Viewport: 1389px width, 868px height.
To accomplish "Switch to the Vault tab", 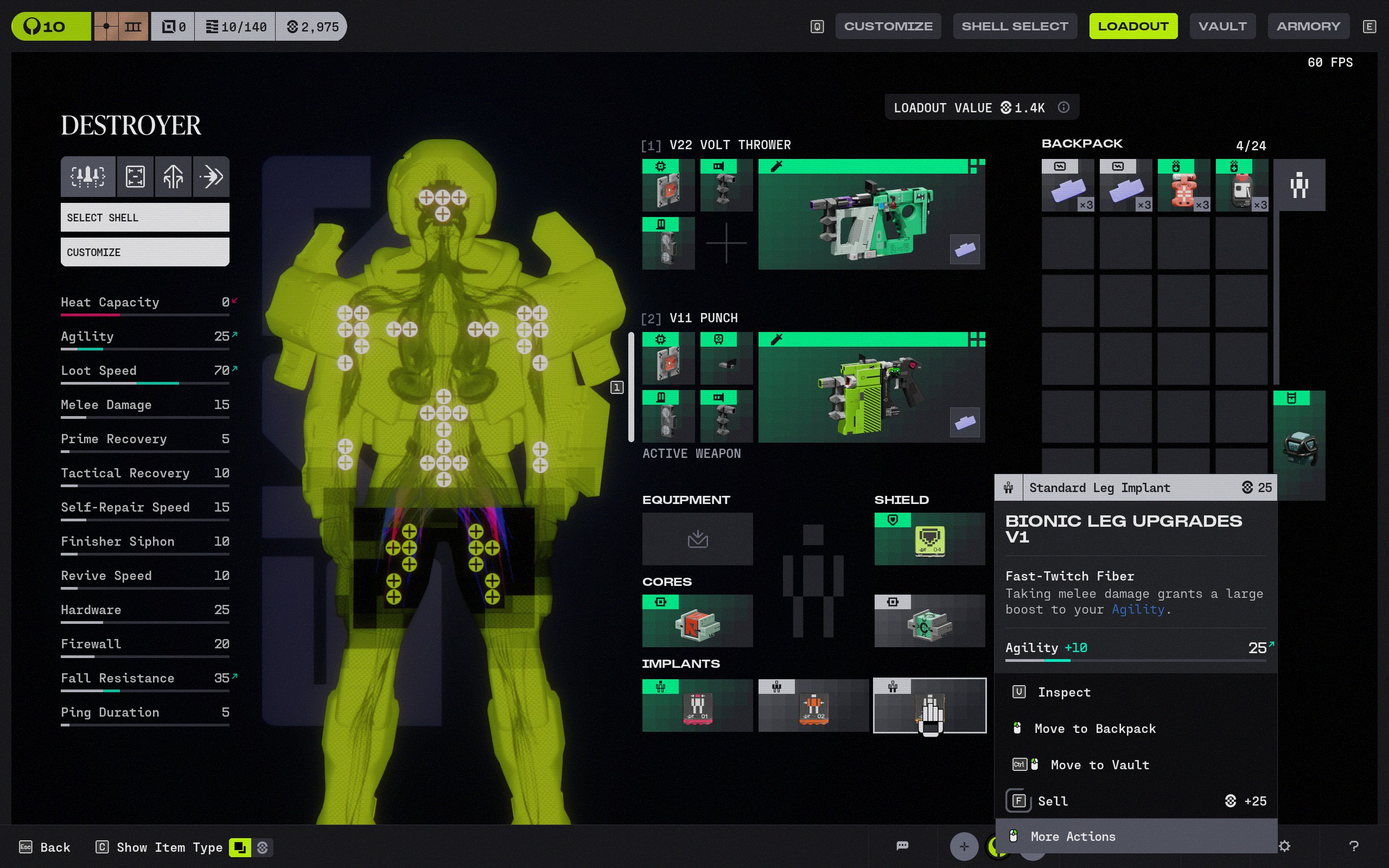I will pos(1222,27).
